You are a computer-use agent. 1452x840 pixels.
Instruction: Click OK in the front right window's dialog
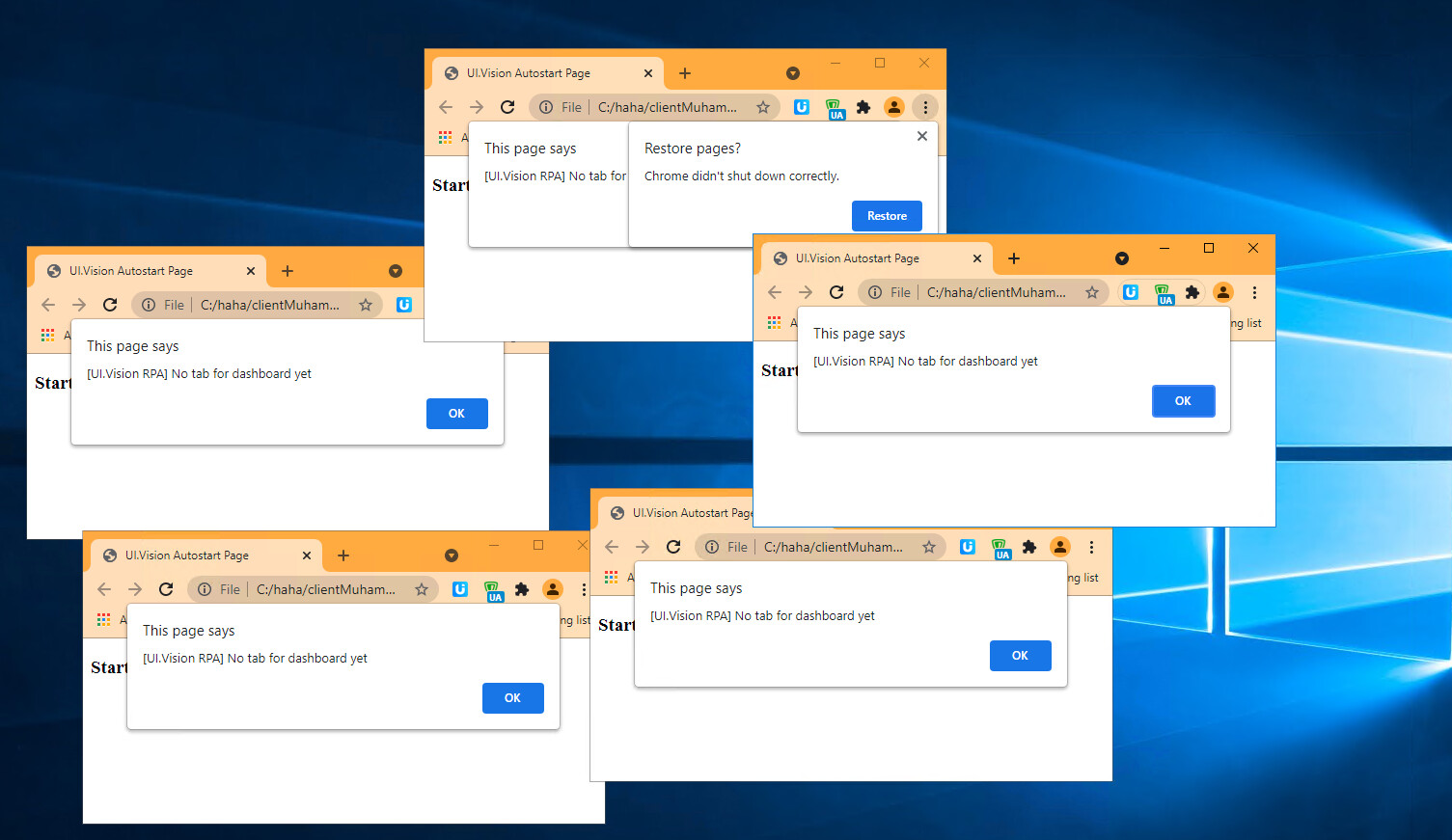pyautogui.click(x=1183, y=401)
